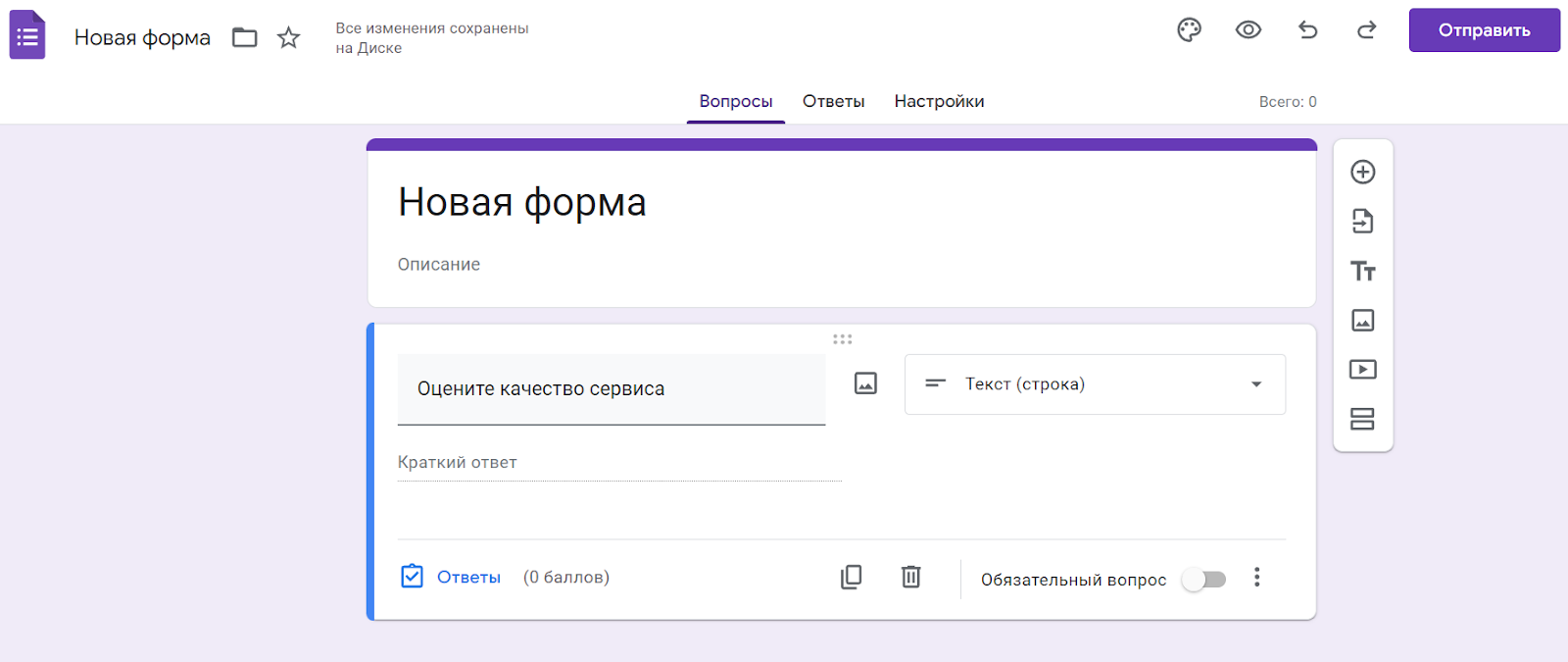Image resolution: width=1568 pixels, height=662 pixels.
Task: Click the drag handle dots on question
Action: [x=842, y=339]
